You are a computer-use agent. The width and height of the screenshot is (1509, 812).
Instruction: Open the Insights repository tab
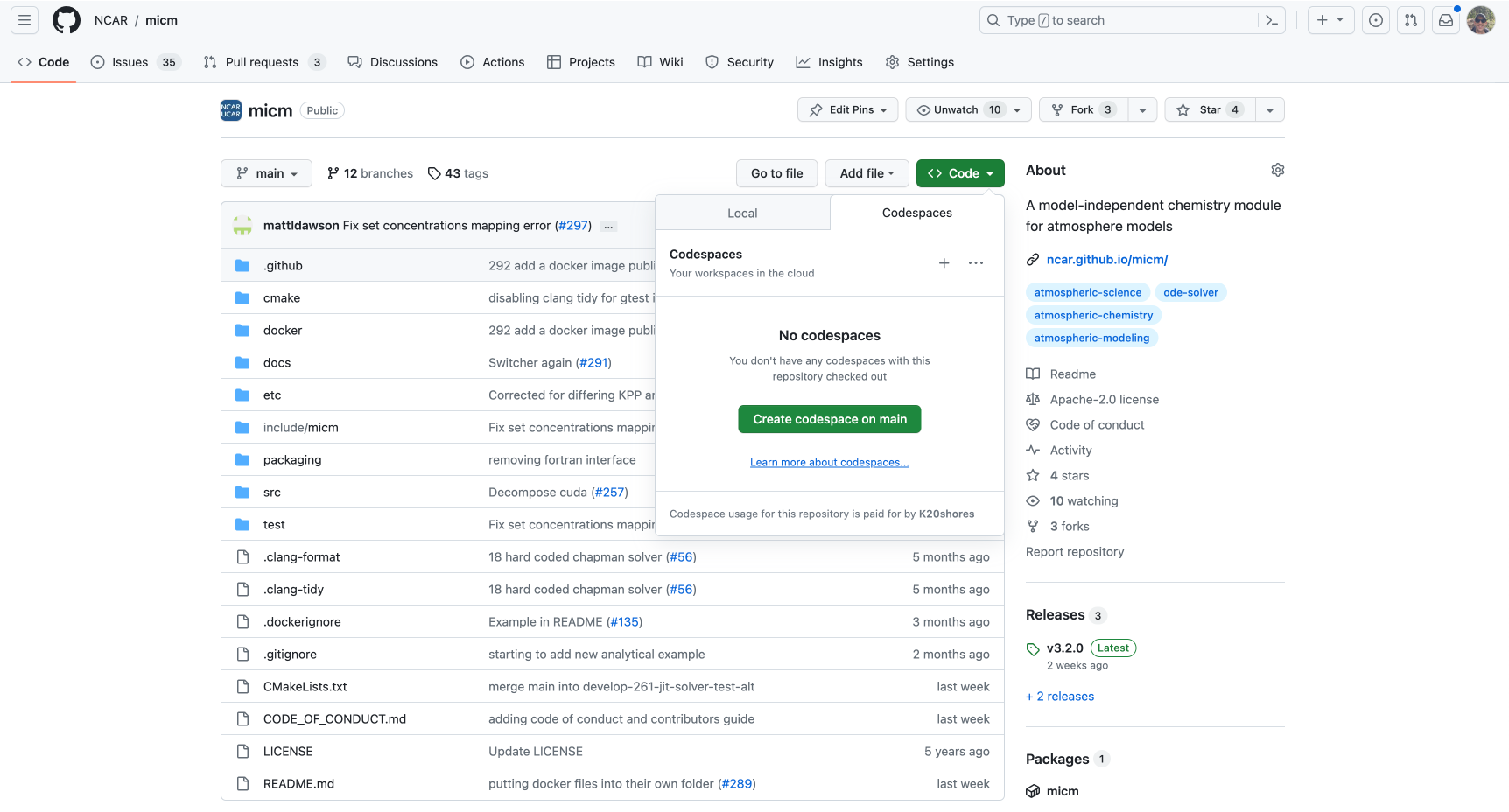(x=829, y=62)
